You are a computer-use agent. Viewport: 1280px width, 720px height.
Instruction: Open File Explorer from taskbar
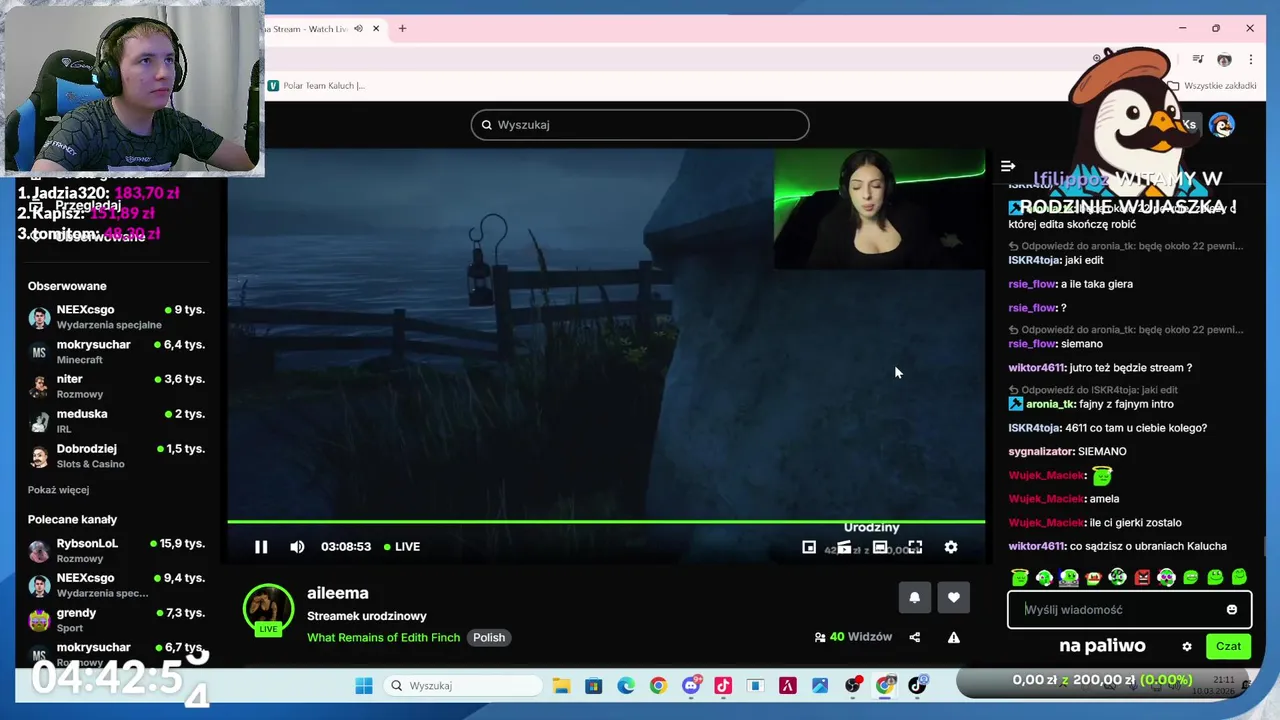point(561,686)
